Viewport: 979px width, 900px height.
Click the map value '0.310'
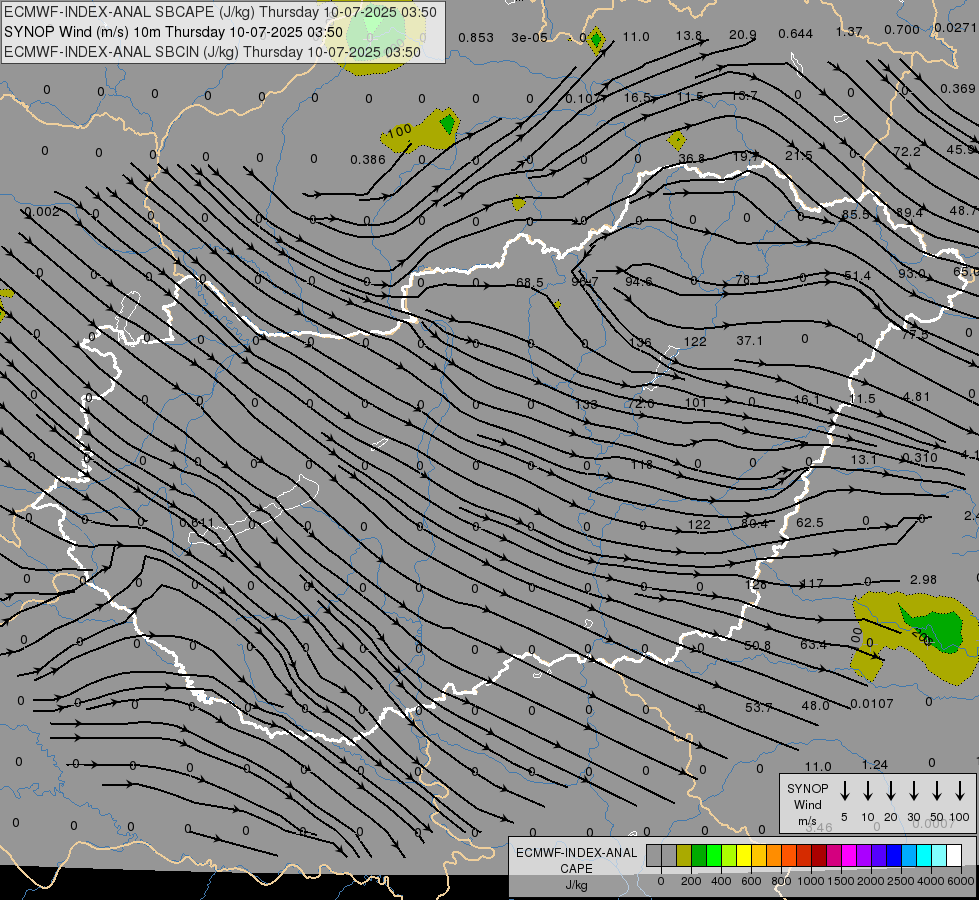pos(920,458)
